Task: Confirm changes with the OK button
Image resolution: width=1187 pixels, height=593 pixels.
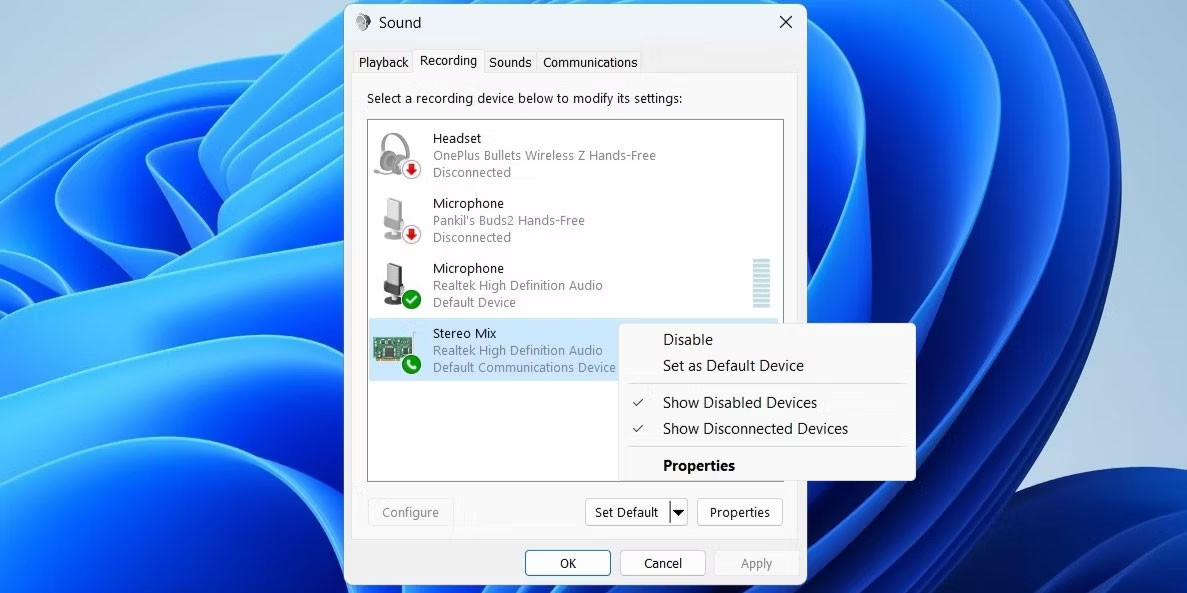Action: [567, 562]
